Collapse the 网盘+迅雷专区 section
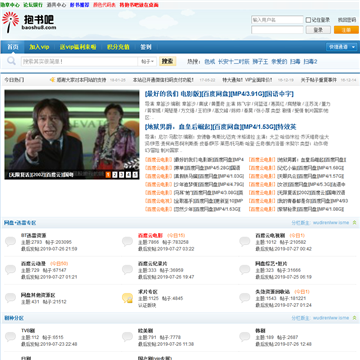Image resolution: width=360 pixels, height=360 pixels. pyautogui.click(x=355, y=223)
